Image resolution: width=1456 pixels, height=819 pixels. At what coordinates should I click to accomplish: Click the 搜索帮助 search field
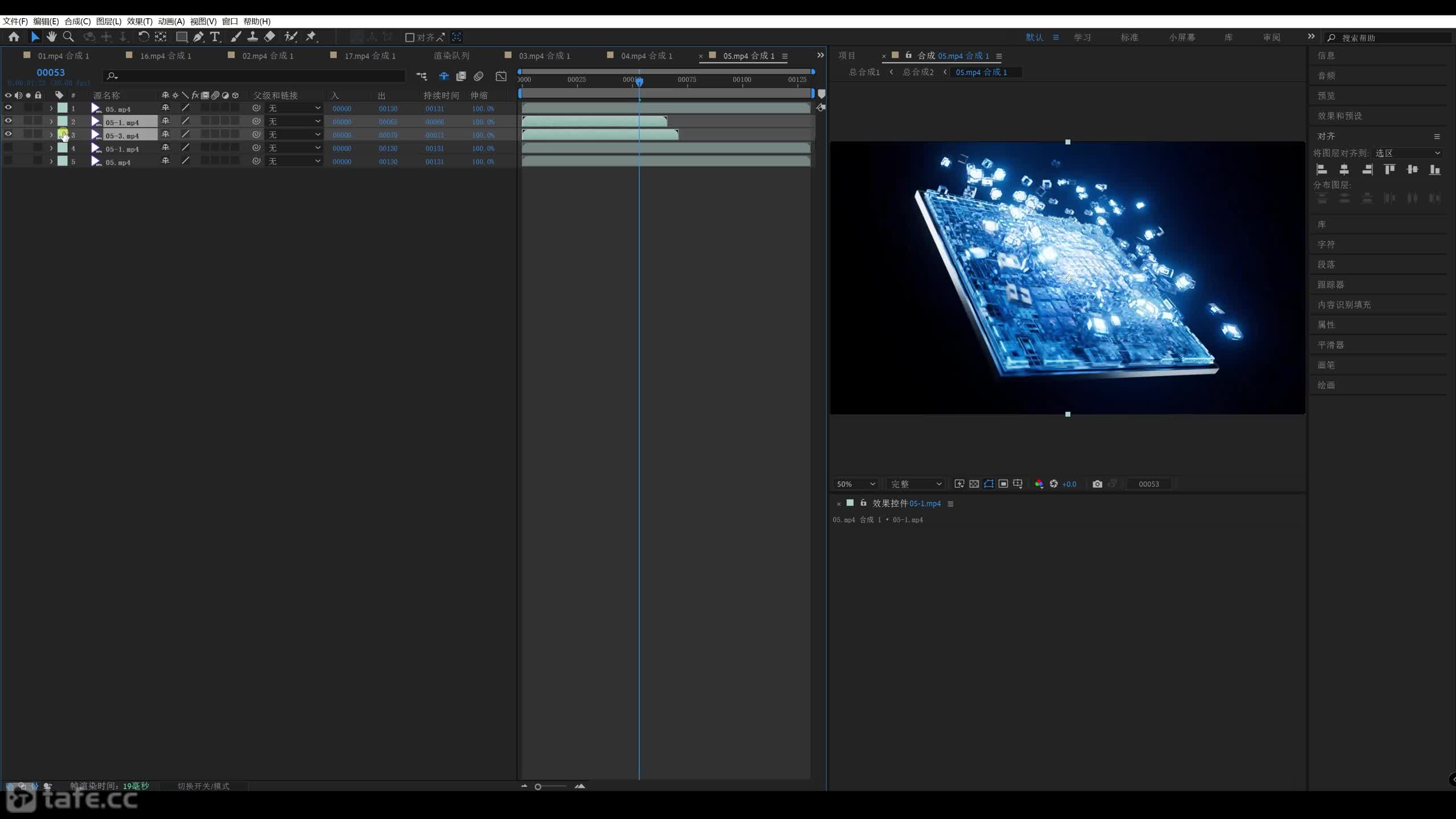tap(1388, 38)
